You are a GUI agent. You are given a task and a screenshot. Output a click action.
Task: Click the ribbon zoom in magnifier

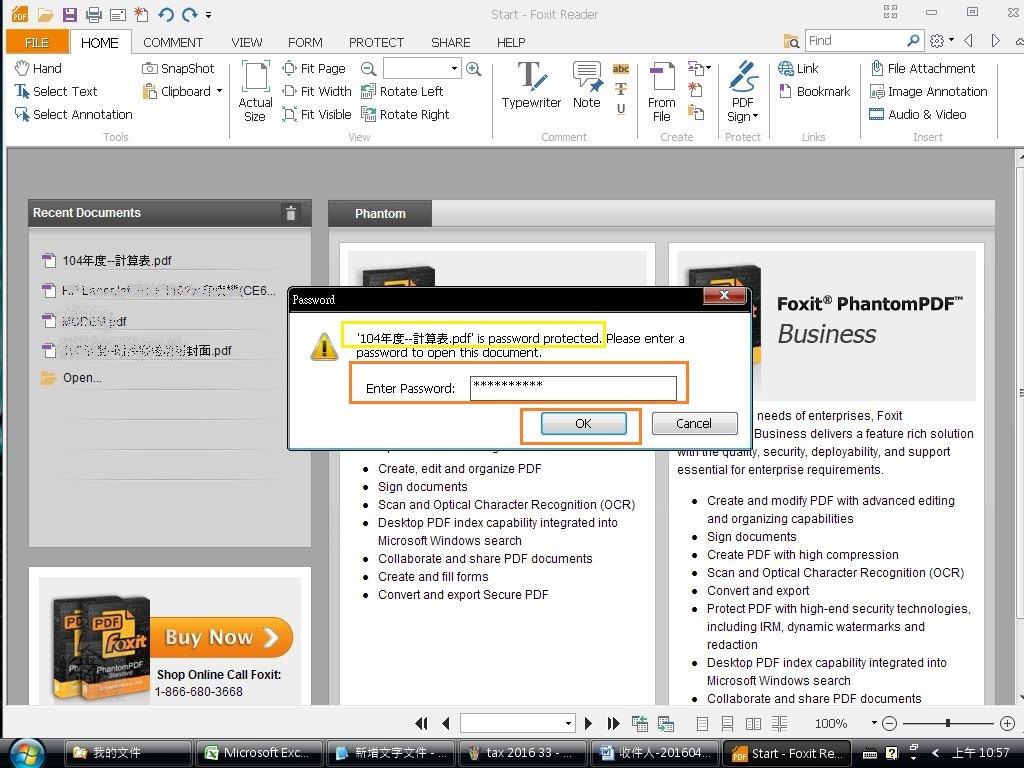[x=473, y=69]
